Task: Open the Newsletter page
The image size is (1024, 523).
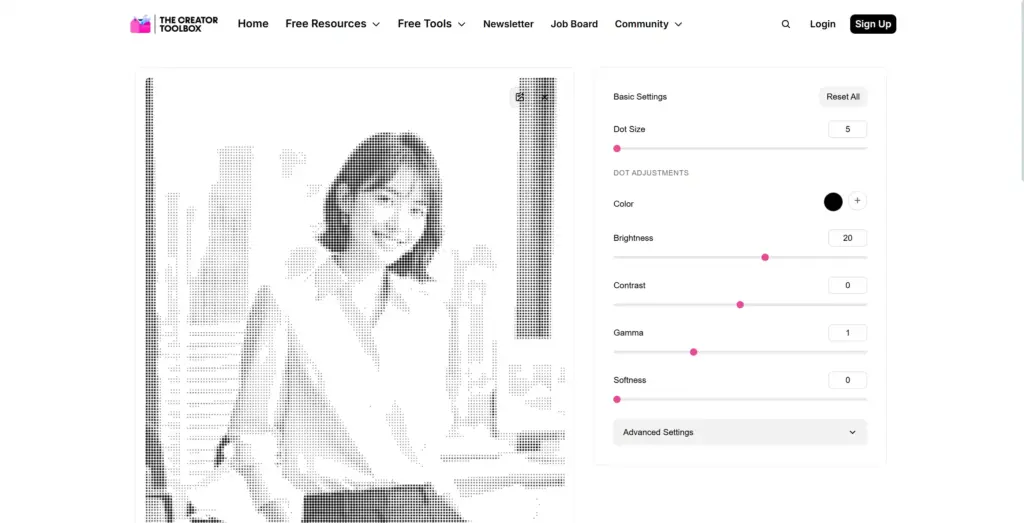Action: 508,24
